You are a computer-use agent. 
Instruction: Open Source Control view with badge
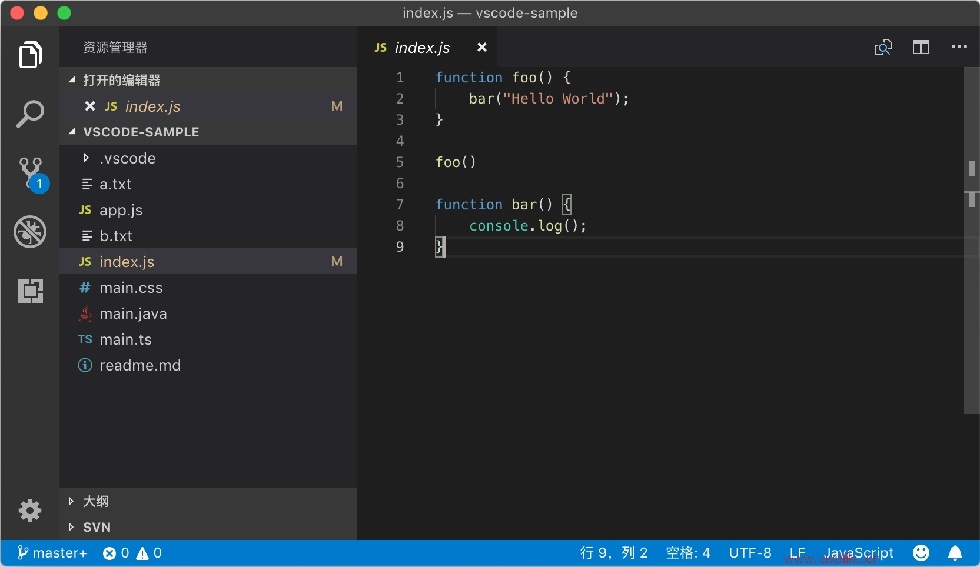tap(32, 174)
